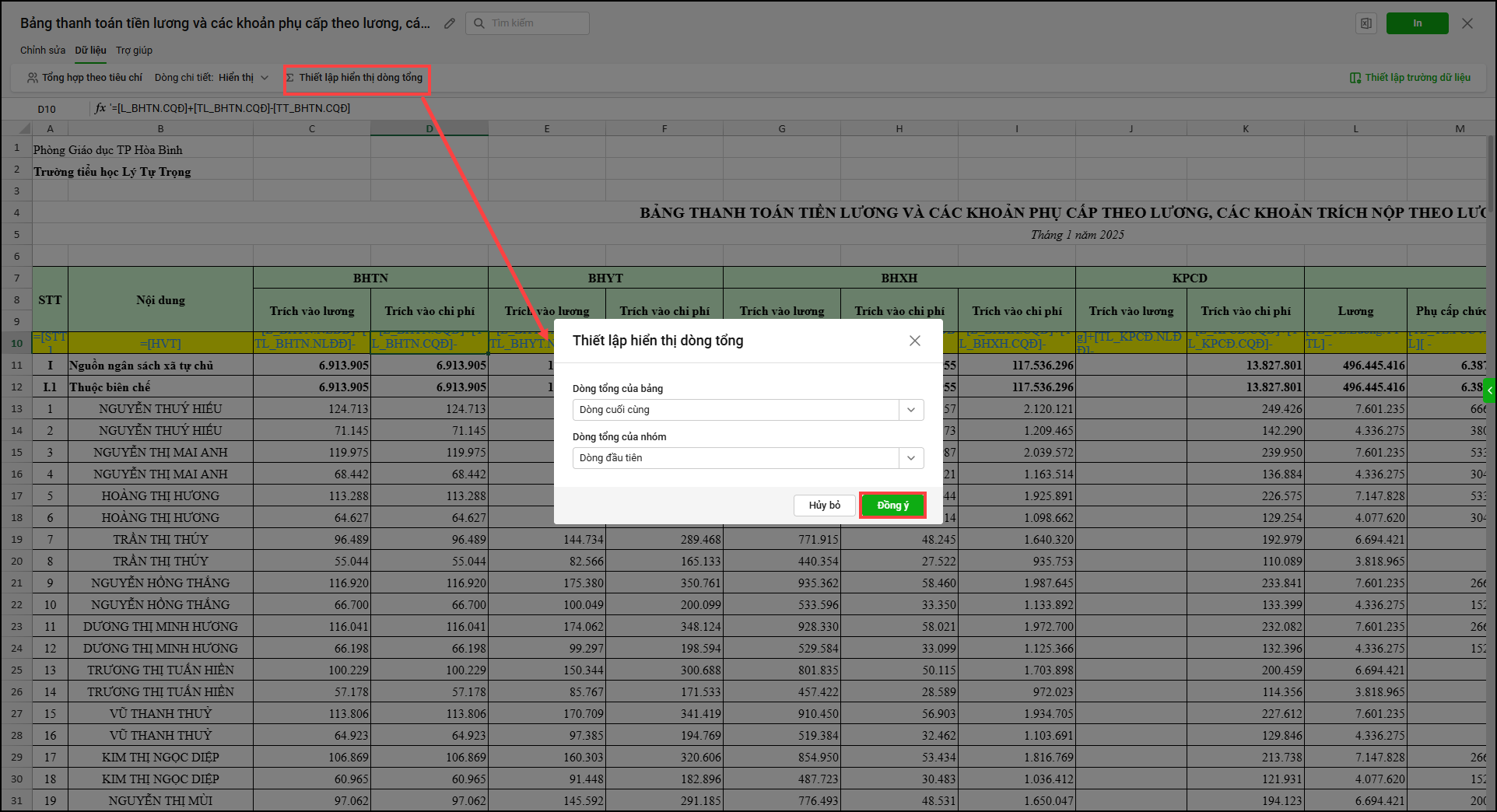Open the Dòng tổng của nhóm dropdown
Image resolution: width=1497 pixels, height=812 pixels.
(747, 458)
